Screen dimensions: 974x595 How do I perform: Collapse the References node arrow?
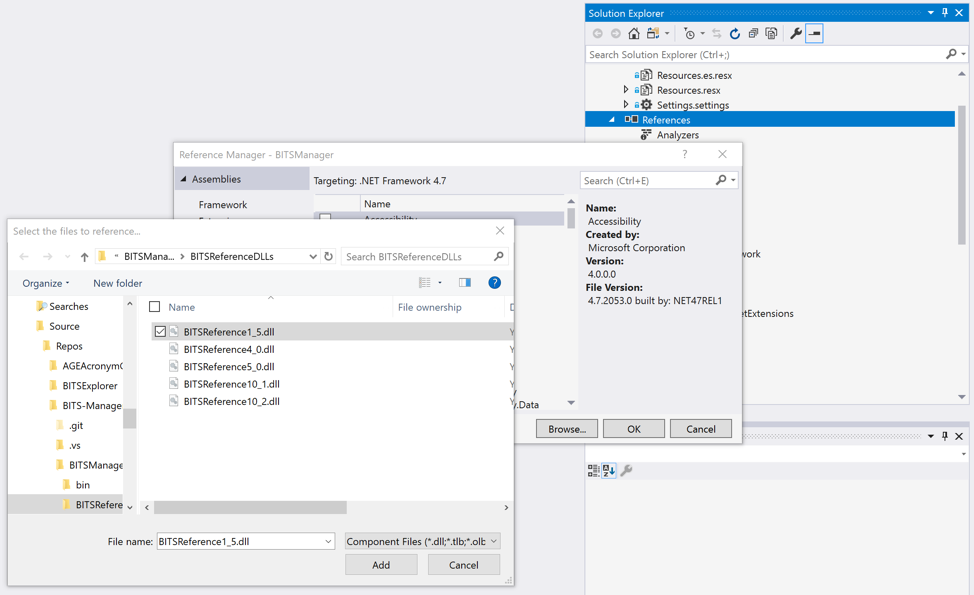click(x=612, y=119)
